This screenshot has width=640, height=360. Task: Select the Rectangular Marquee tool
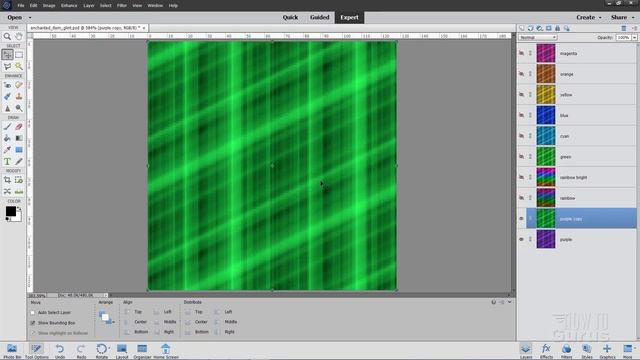[x=19, y=55]
